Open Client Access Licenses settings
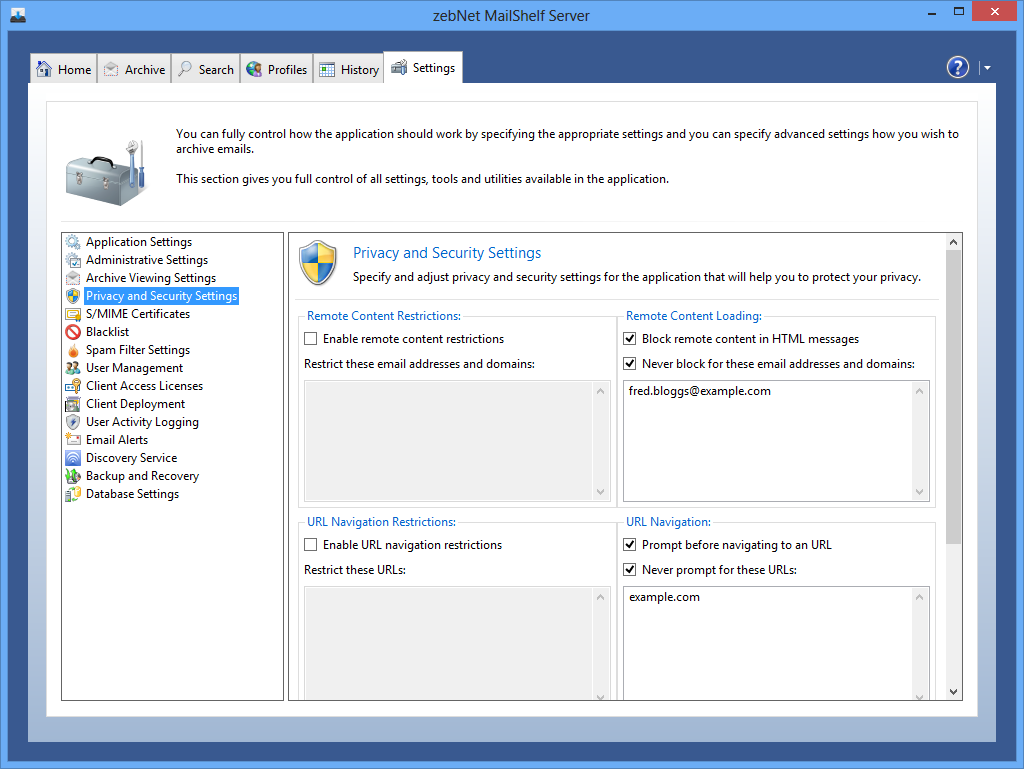 point(144,386)
